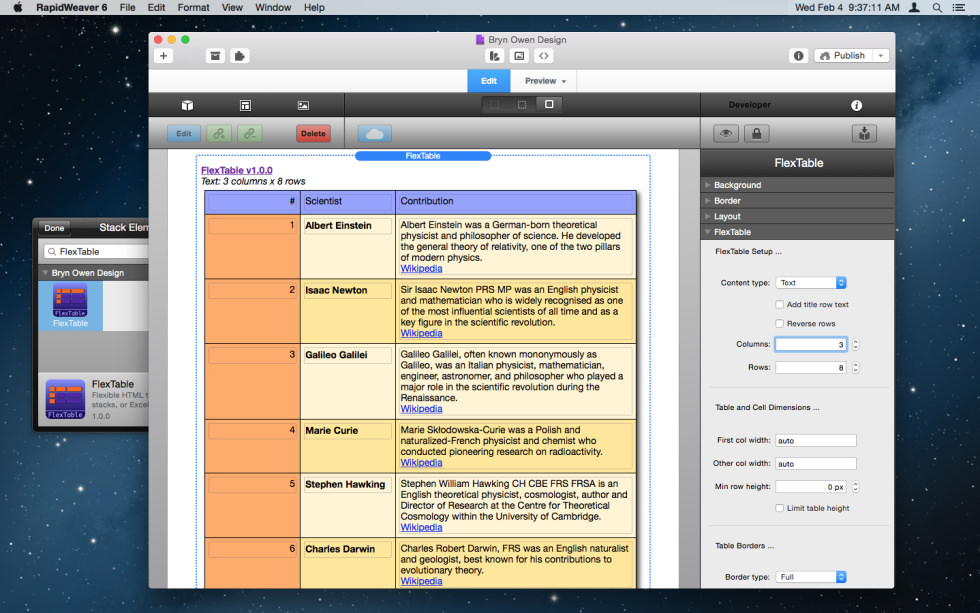This screenshot has width=980, height=613.
Task: Click the Other col width field
Action: click(816, 464)
